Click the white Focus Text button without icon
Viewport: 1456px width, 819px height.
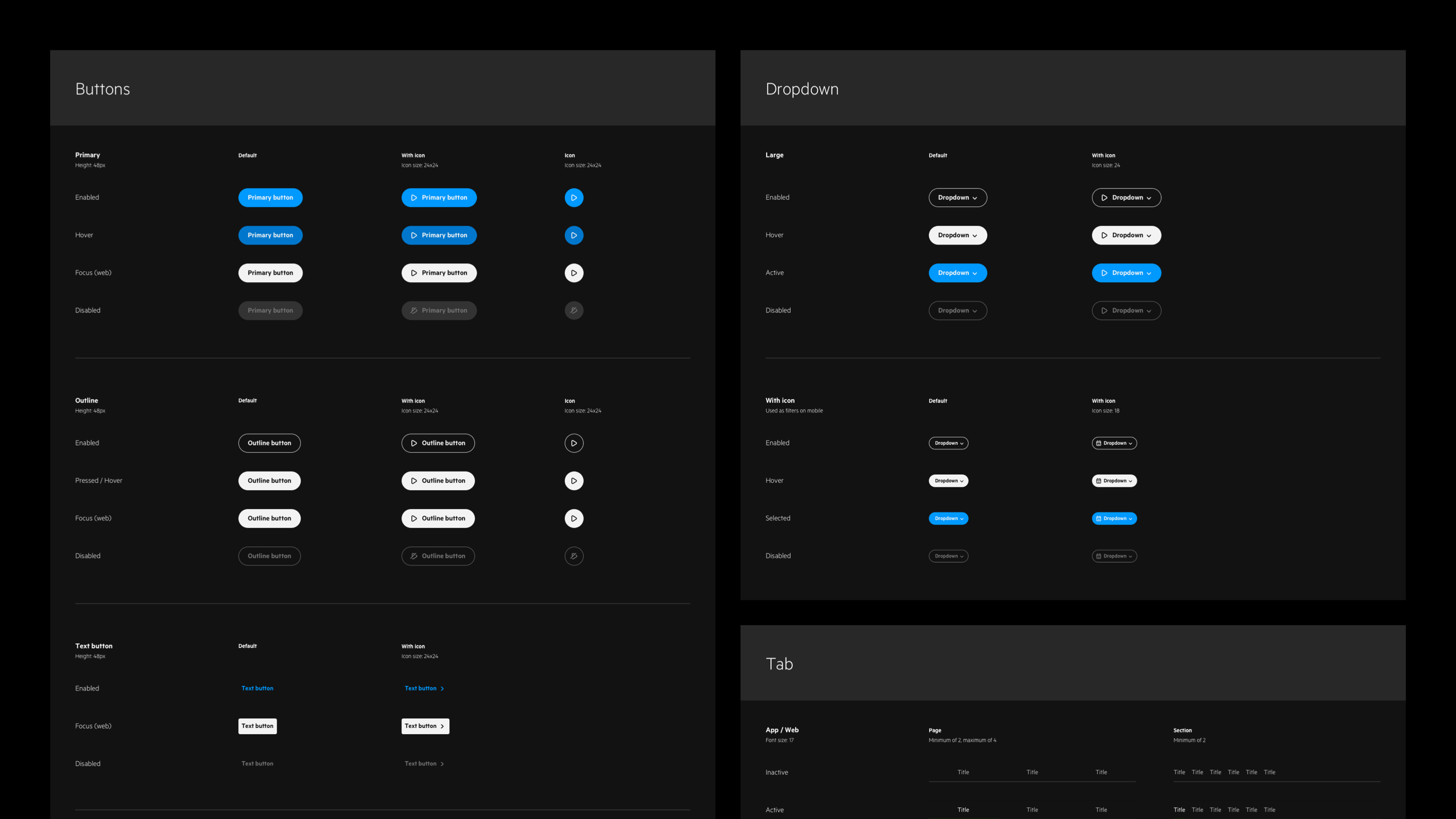click(257, 726)
